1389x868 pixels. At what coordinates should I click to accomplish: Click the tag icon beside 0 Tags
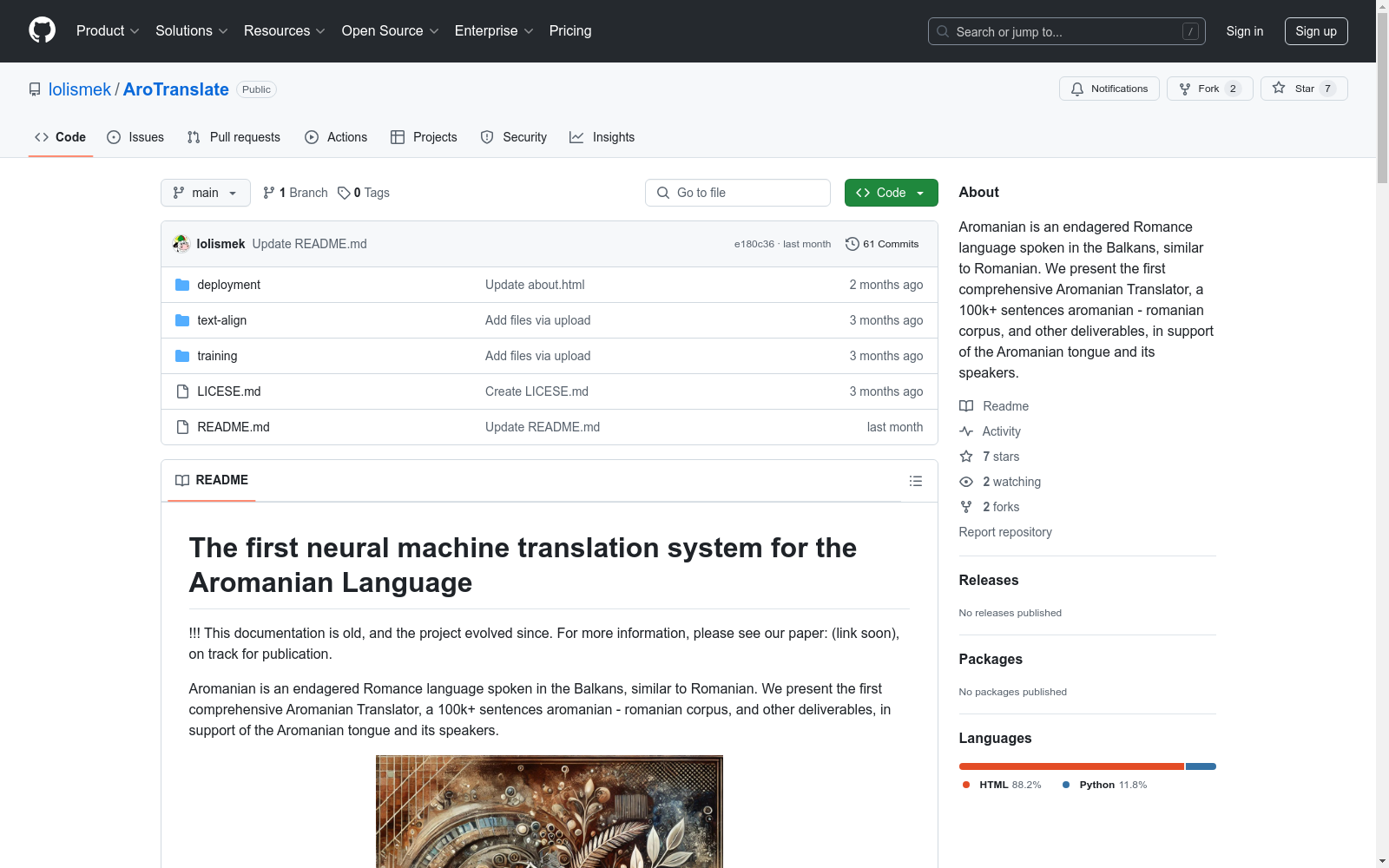[x=344, y=193]
